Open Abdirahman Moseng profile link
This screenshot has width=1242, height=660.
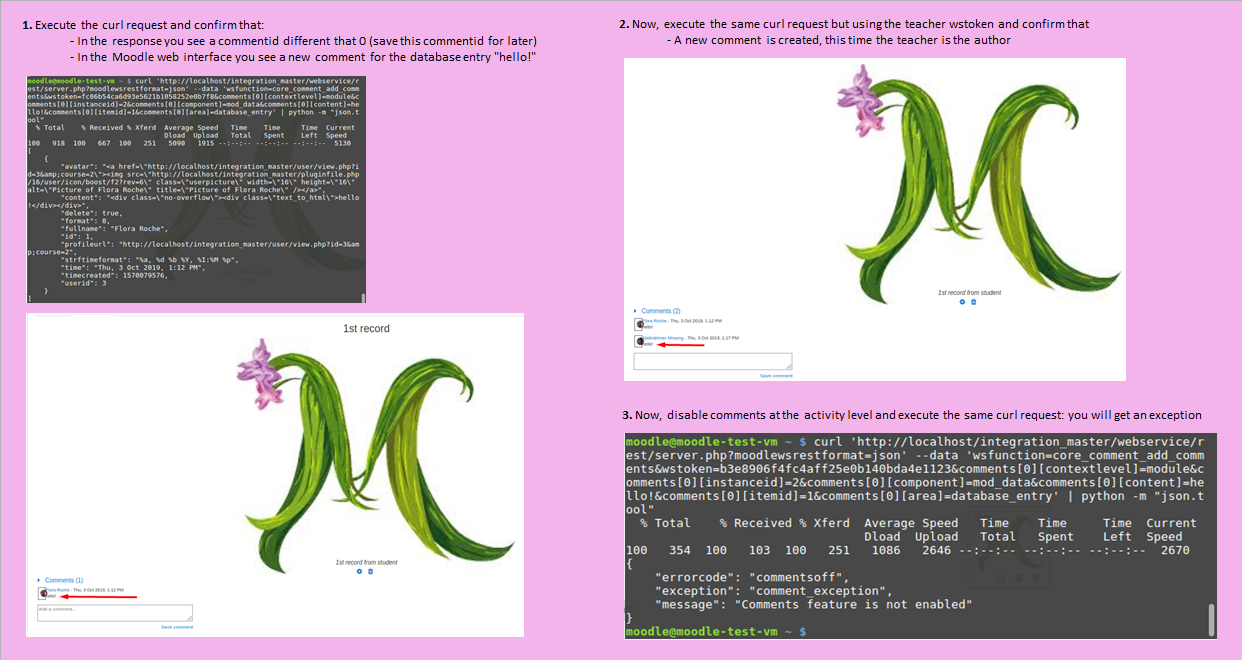663,338
